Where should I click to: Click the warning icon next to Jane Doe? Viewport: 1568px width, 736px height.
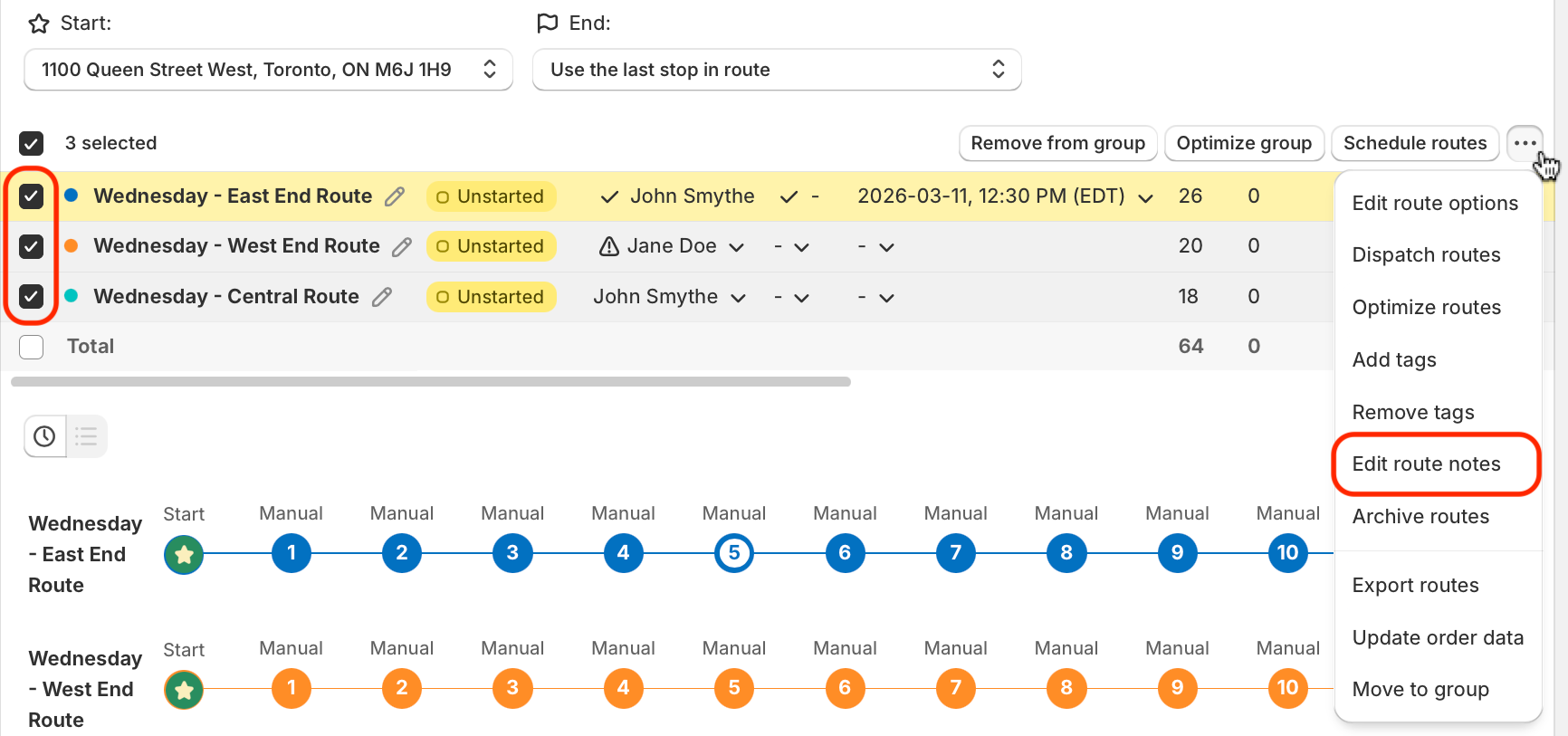609,246
